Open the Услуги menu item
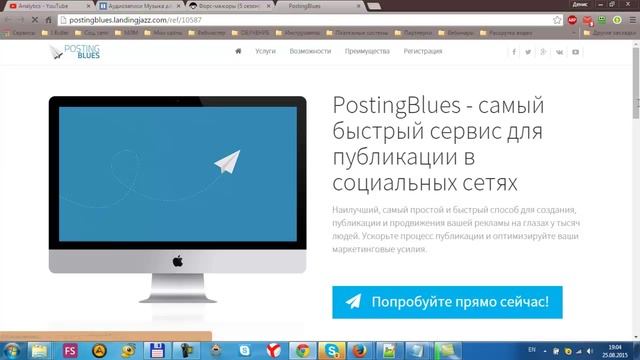The image size is (640, 360). click(265, 51)
